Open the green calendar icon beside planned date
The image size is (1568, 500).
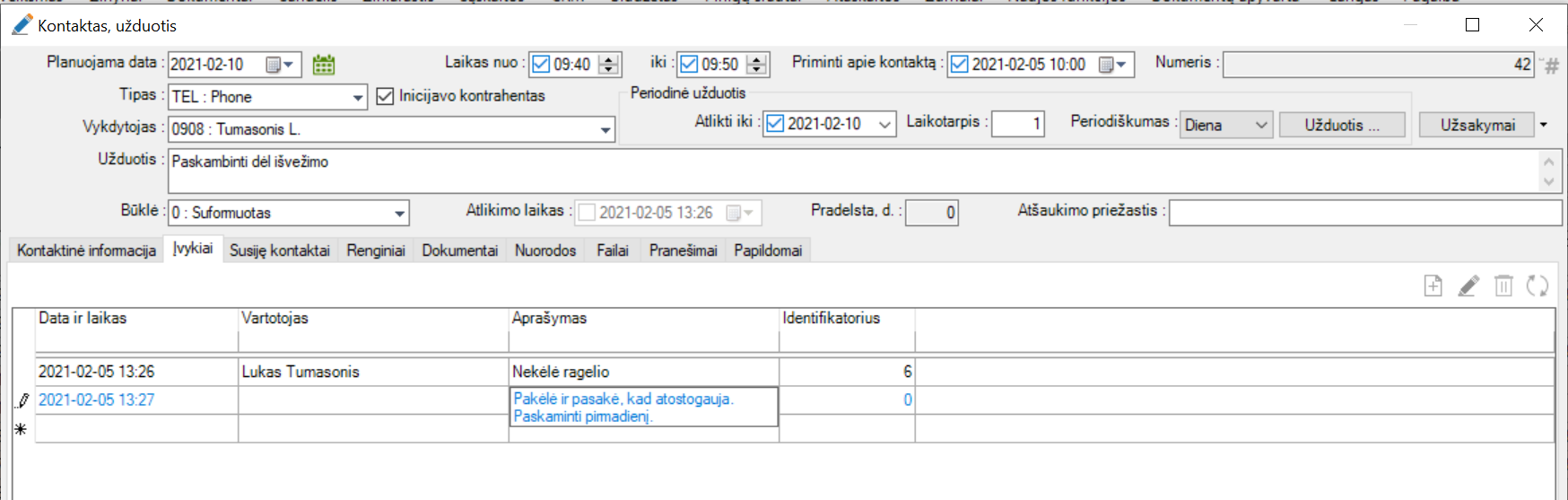pos(324,65)
